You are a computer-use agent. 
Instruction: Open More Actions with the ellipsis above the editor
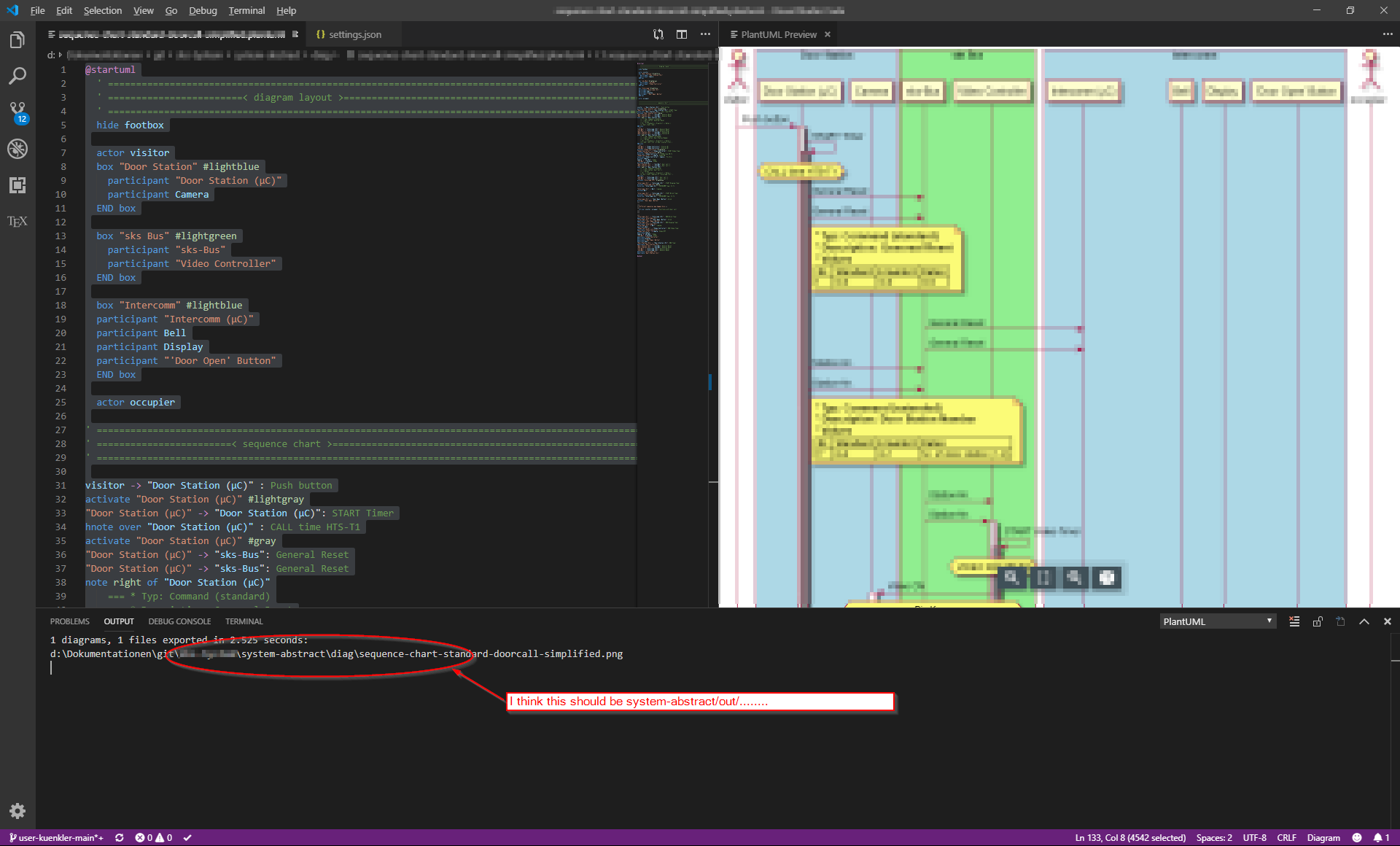[705, 34]
